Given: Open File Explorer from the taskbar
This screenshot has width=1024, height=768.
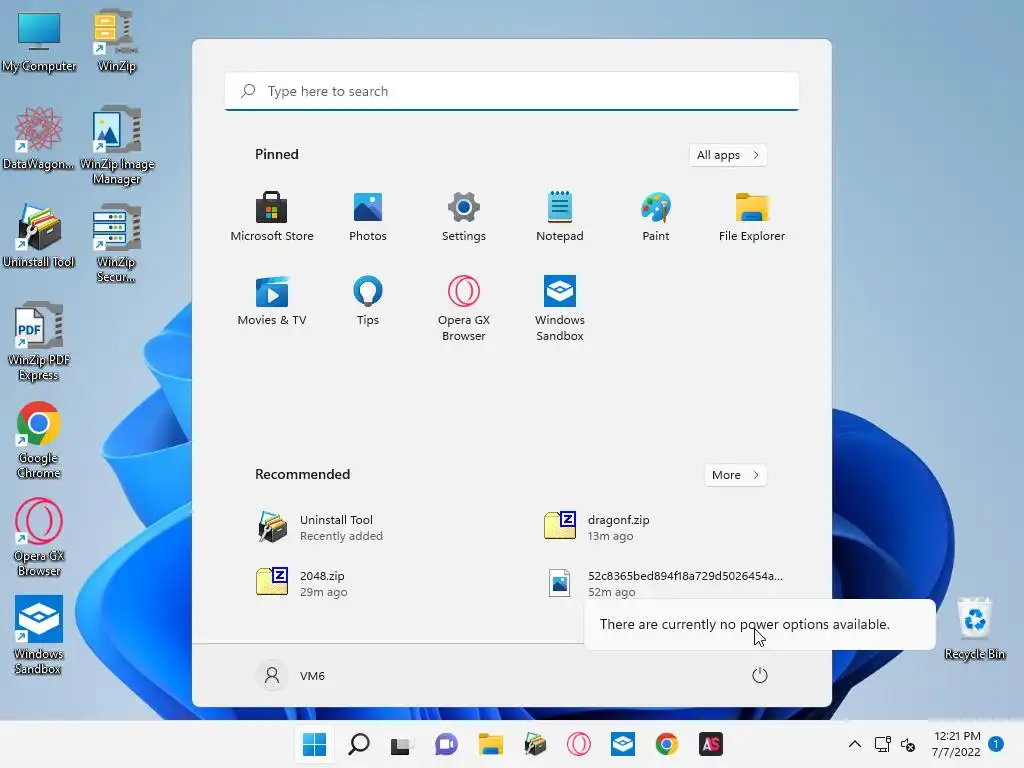Looking at the screenshot, I should pyautogui.click(x=490, y=744).
